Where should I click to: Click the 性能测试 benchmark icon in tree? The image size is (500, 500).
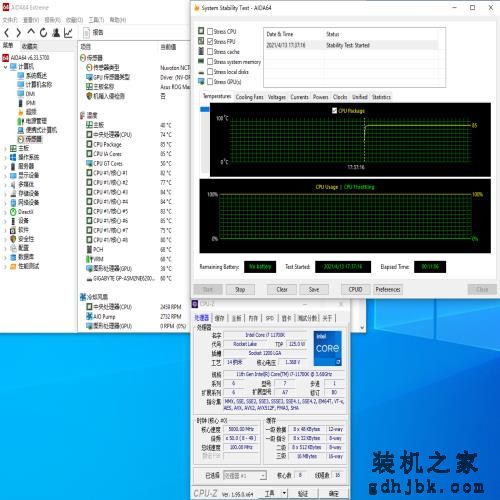tap(13, 266)
